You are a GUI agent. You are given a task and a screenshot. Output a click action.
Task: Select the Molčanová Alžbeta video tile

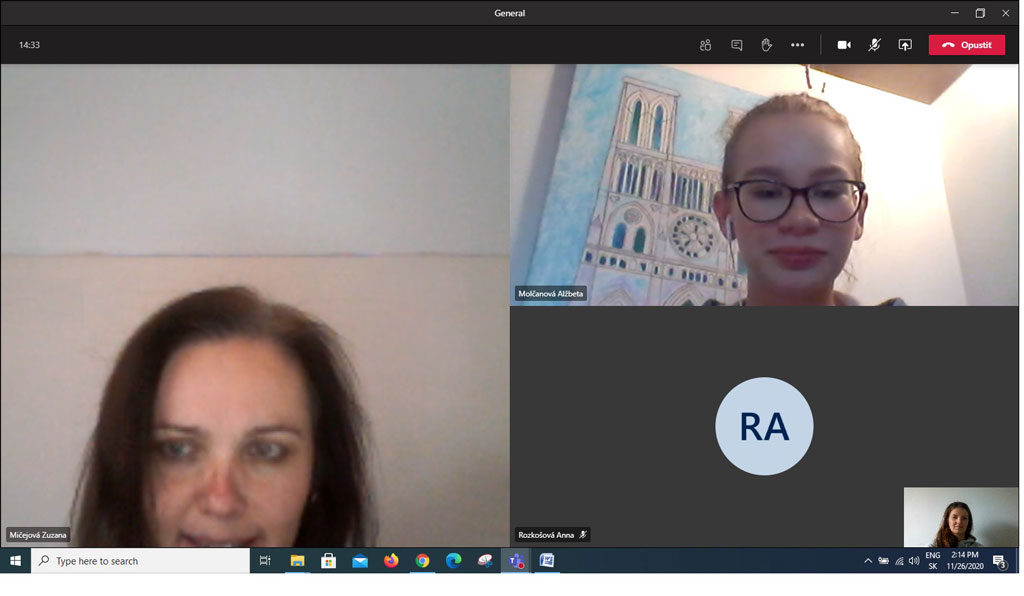764,185
